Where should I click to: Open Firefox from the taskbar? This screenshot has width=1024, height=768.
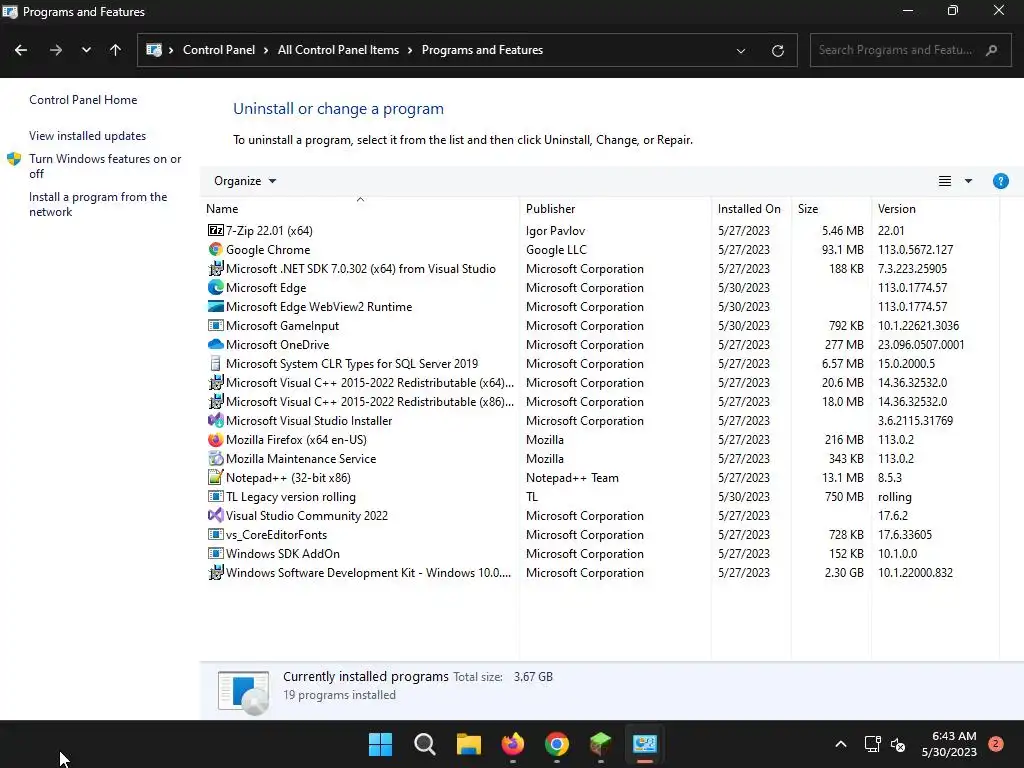pos(513,744)
